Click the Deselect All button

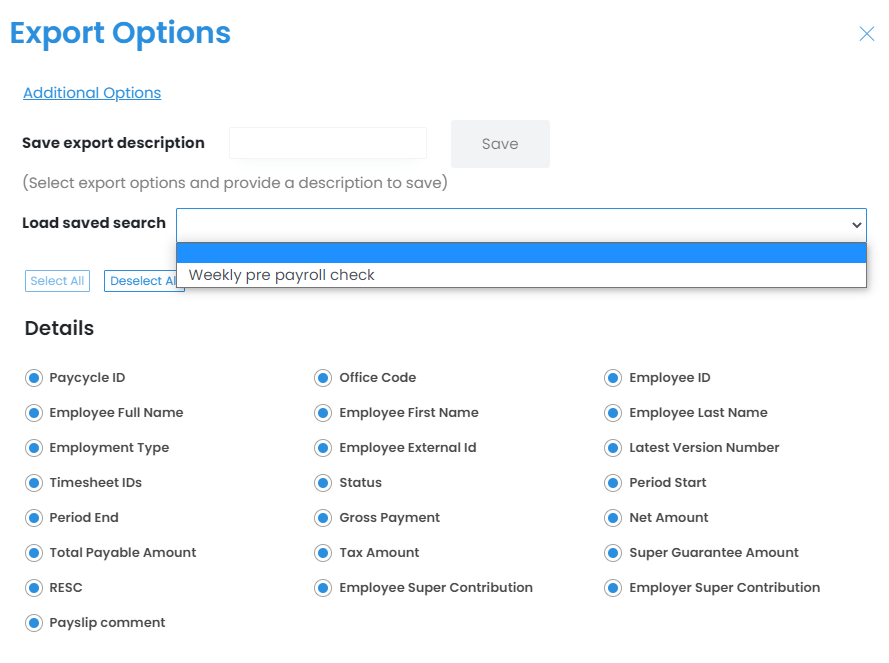pos(143,281)
